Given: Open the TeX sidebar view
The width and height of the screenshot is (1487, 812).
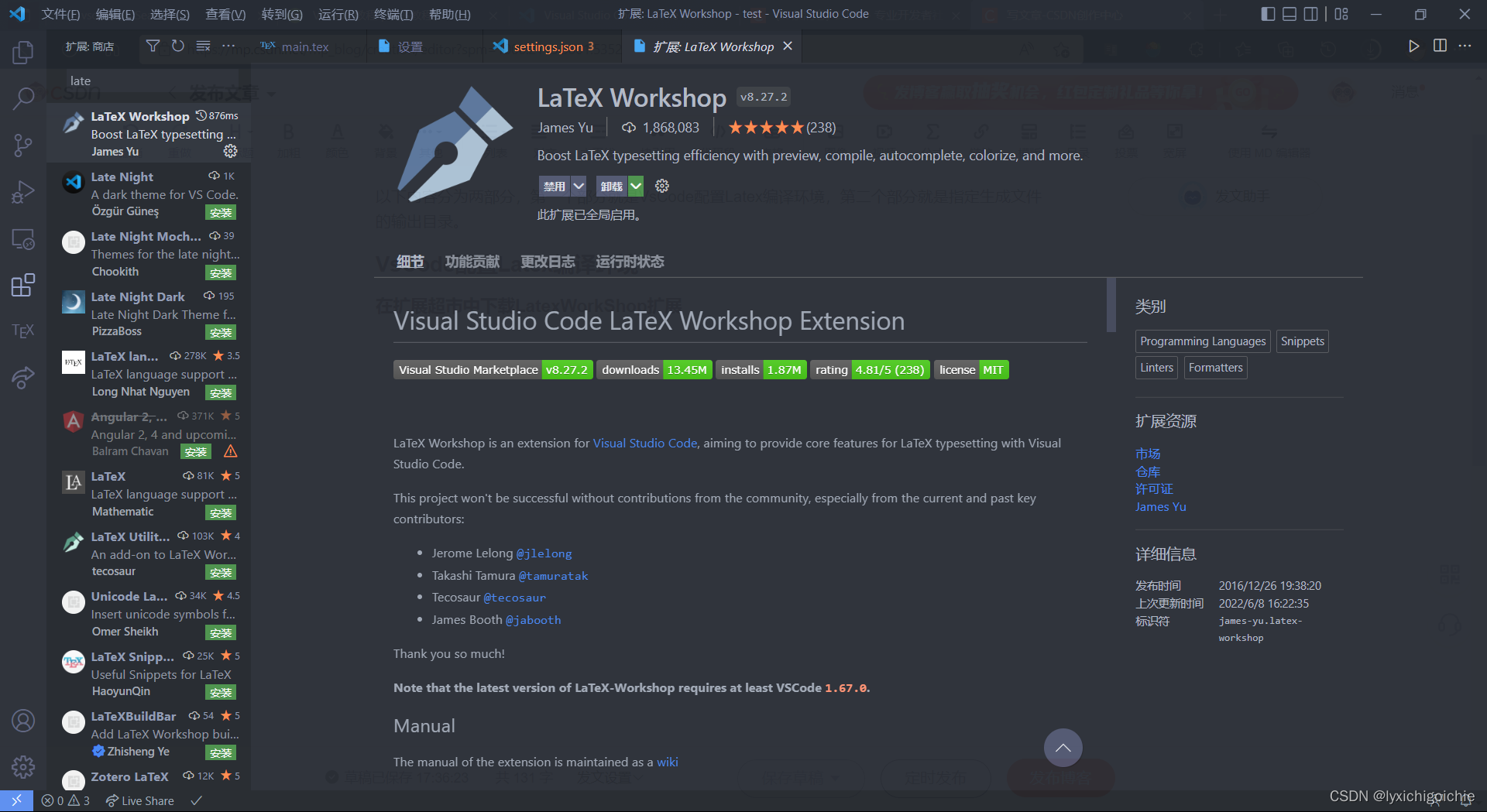Looking at the screenshot, I should click(23, 331).
